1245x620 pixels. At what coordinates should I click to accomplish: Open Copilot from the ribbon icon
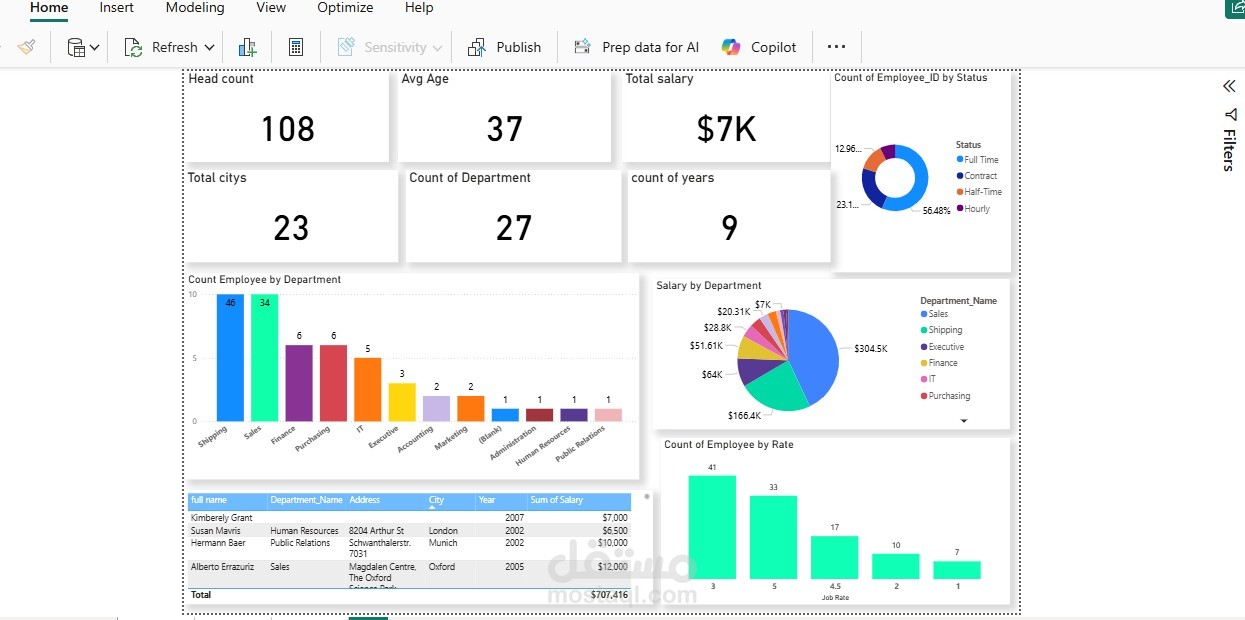click(731, 47)
